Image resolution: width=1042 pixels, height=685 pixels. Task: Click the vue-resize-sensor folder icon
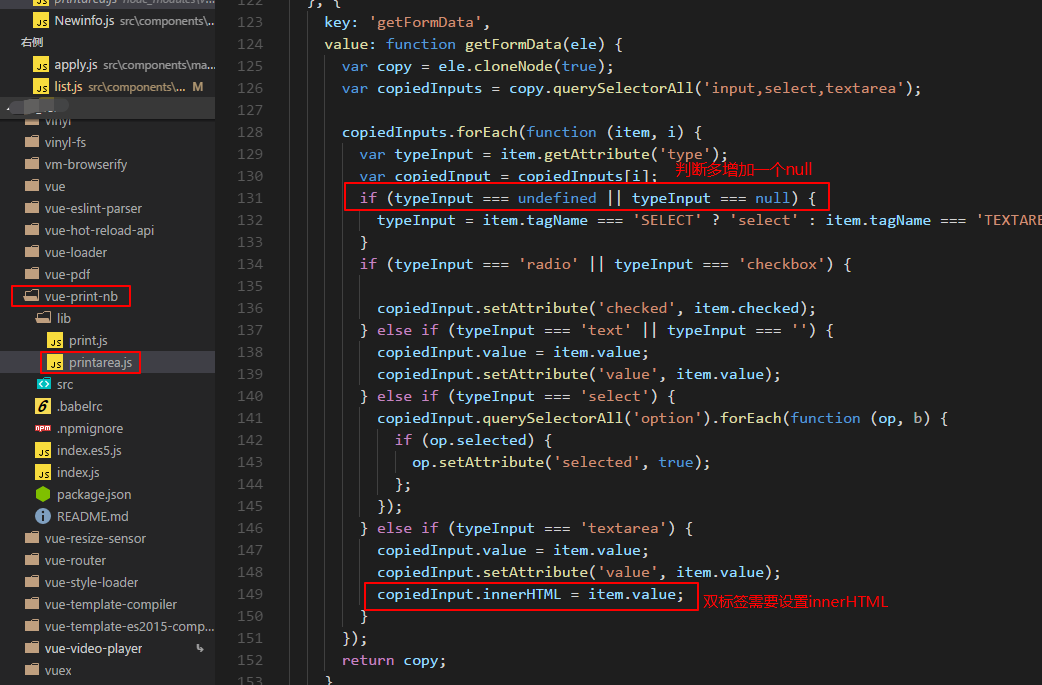point(32,537)
